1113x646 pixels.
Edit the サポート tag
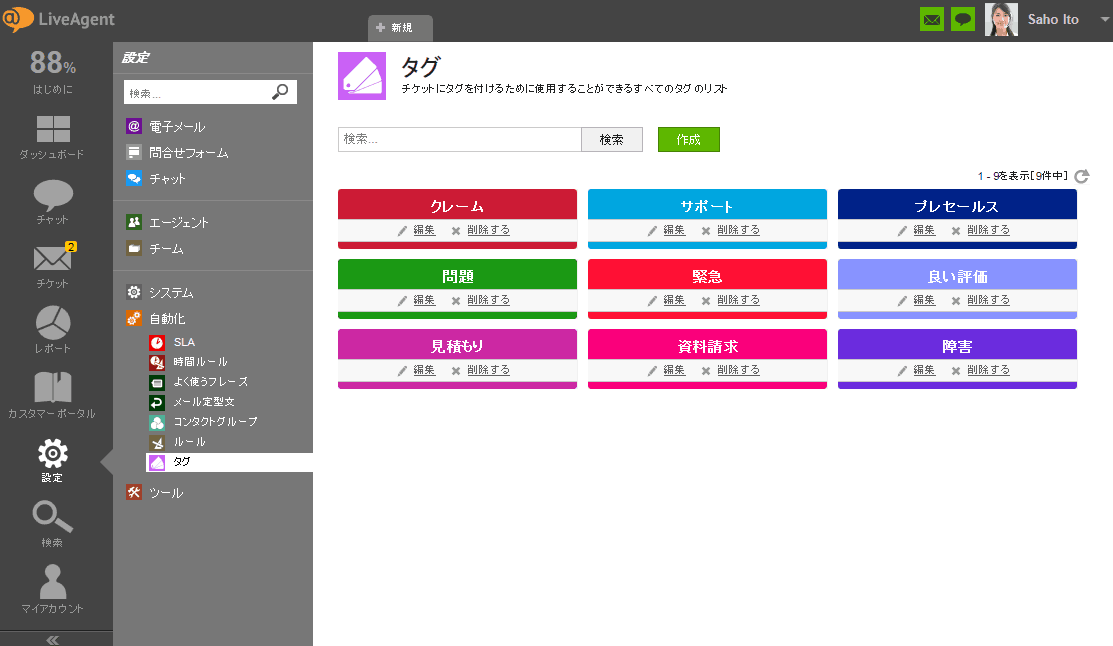pyautogui.click(x=674, y=230)
